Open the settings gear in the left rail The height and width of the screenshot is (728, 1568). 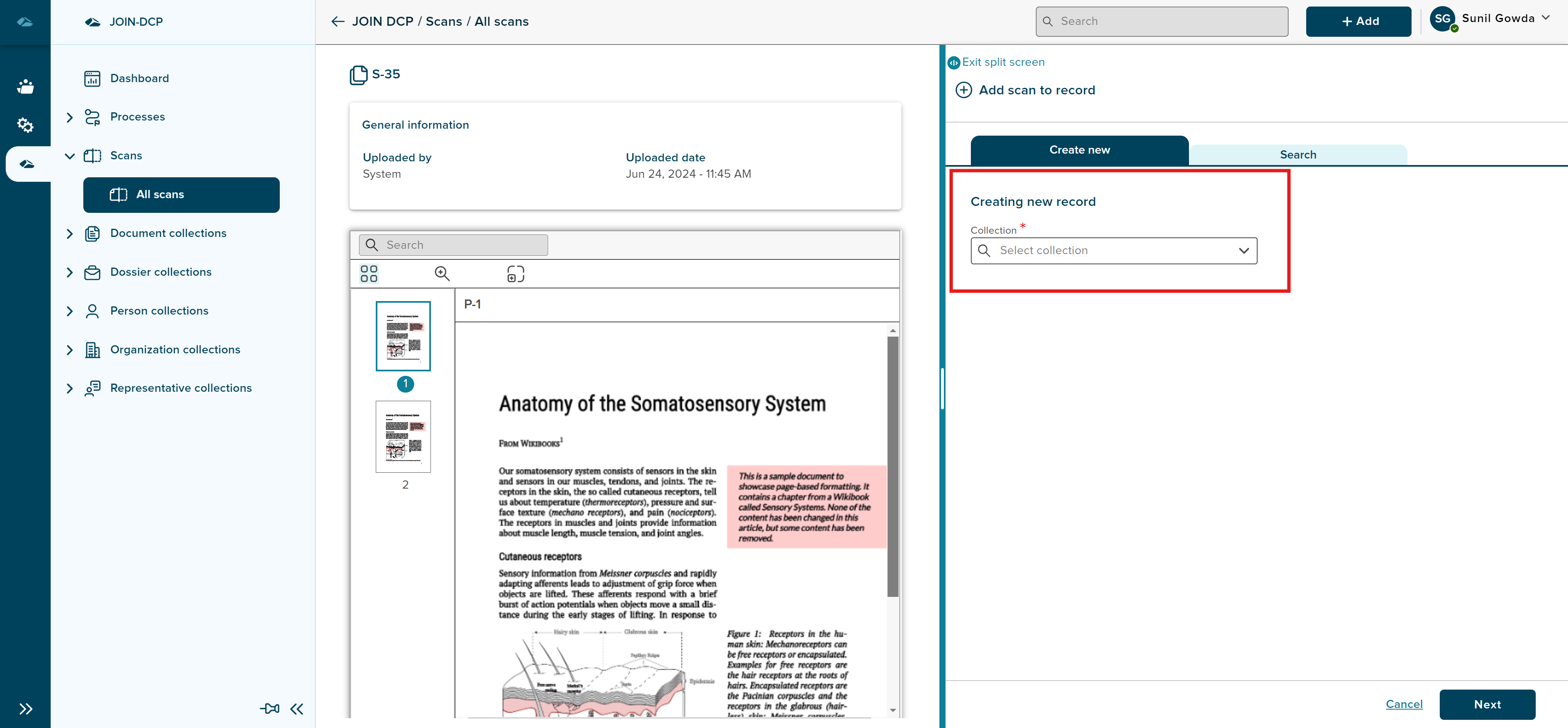[25, 125]
